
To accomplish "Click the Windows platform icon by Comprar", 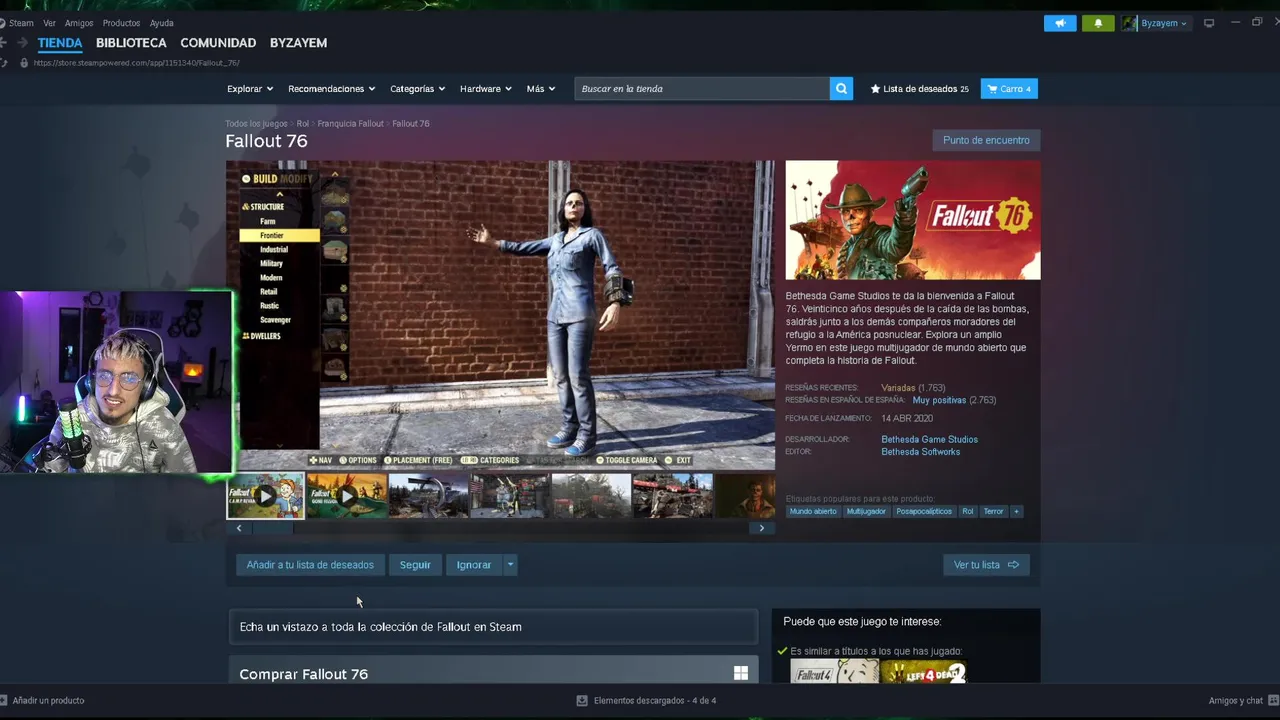I will pos(741,674).
